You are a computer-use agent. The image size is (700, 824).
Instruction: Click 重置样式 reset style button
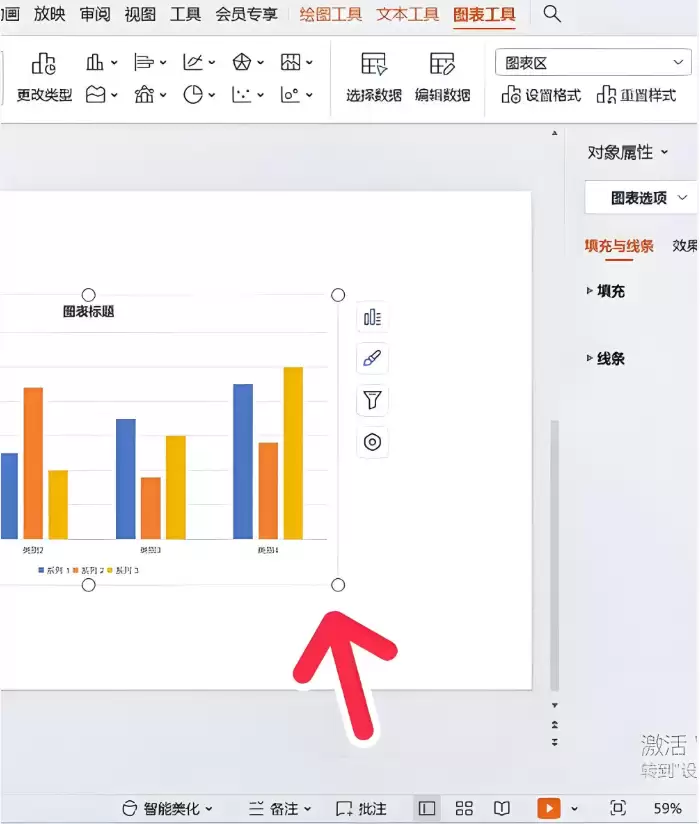pyautogui.click(x=636, y=95)
